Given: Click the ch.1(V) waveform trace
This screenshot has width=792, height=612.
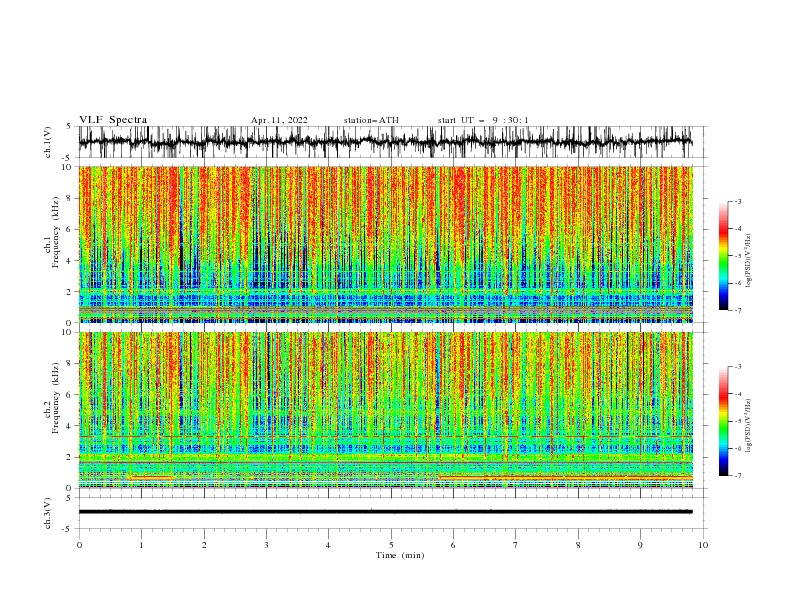Looking at the screenshot, I should pos(385,142).
